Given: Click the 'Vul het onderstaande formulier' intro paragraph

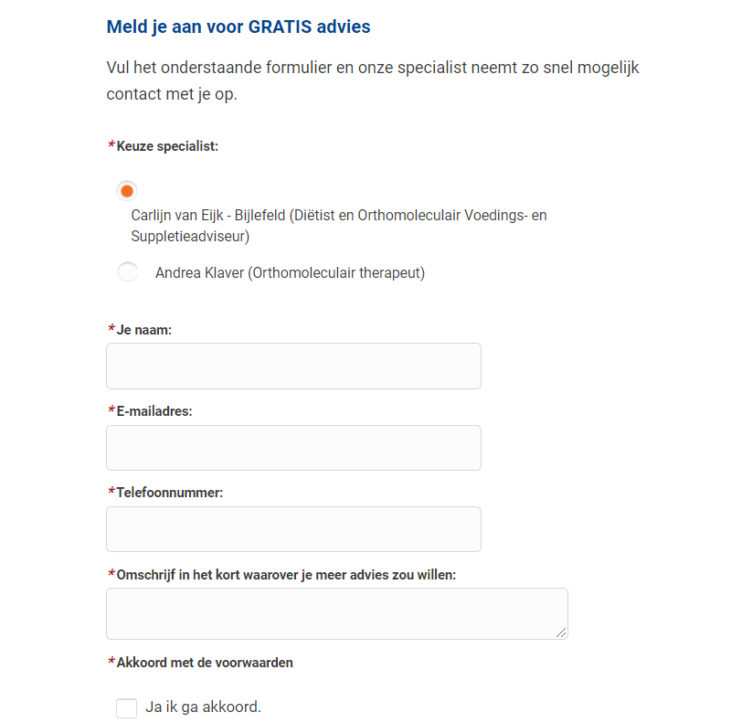Looking at the screenshot, I should [372, 82].
